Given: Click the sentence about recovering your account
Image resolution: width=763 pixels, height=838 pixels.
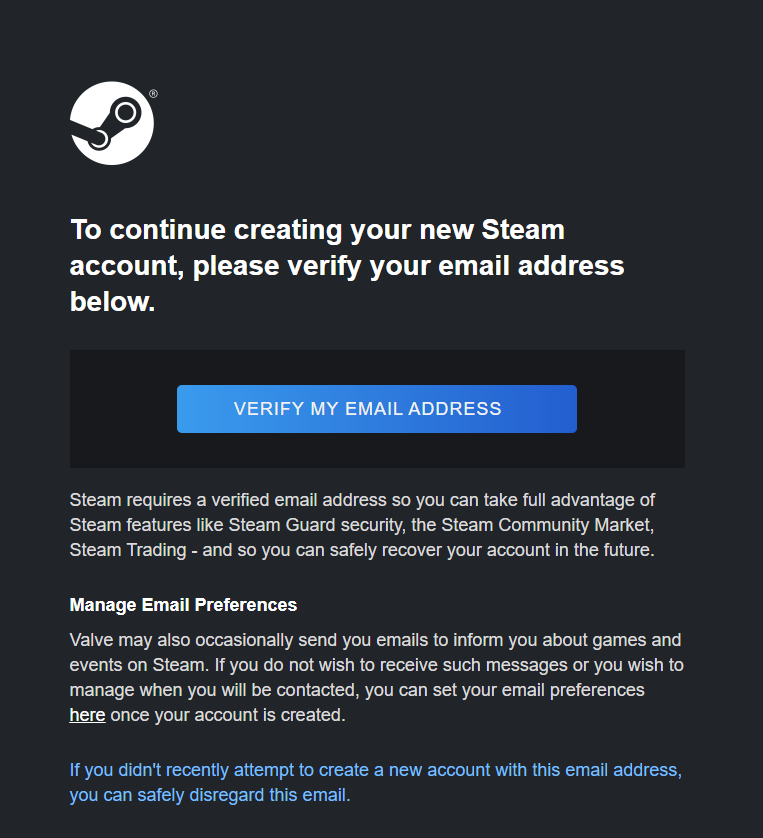Looking at the screenshot, I should (x=430, y=549).
